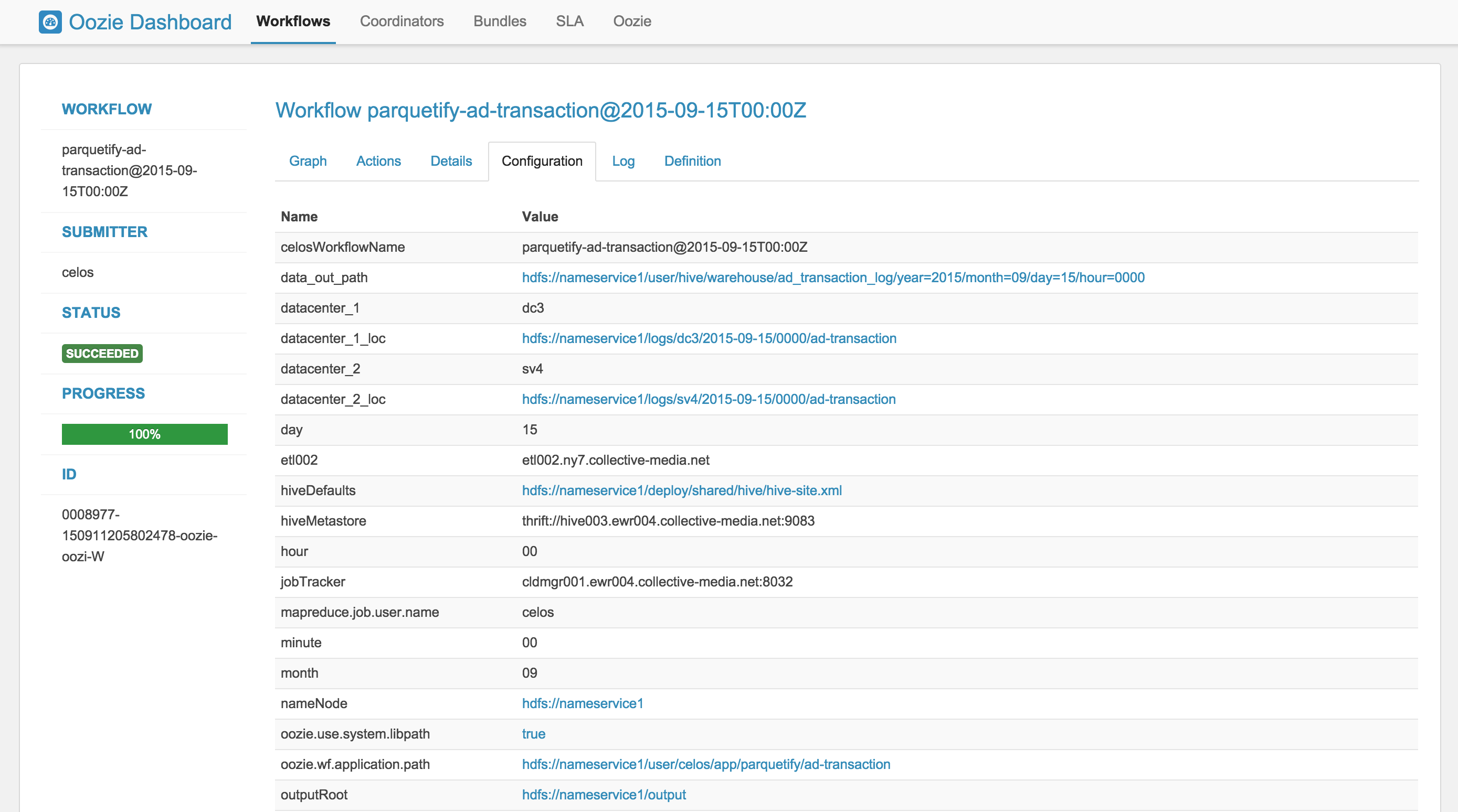The width and height of the screenshot is (1458, 812).
Task: Click the SLA menu item
Action: click(x=569, y=20)
